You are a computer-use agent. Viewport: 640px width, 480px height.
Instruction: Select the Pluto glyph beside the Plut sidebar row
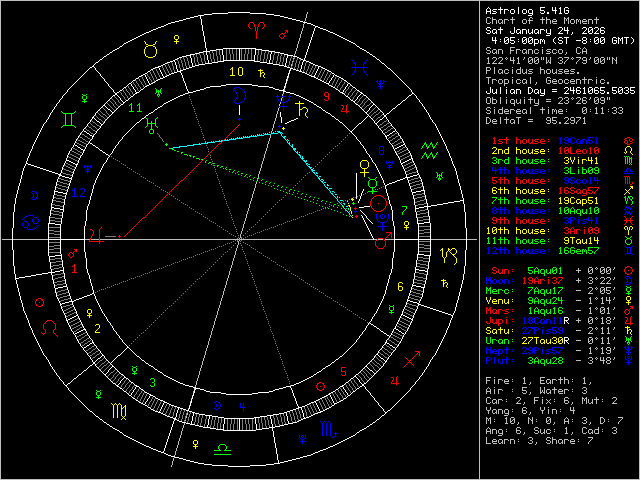629,361
